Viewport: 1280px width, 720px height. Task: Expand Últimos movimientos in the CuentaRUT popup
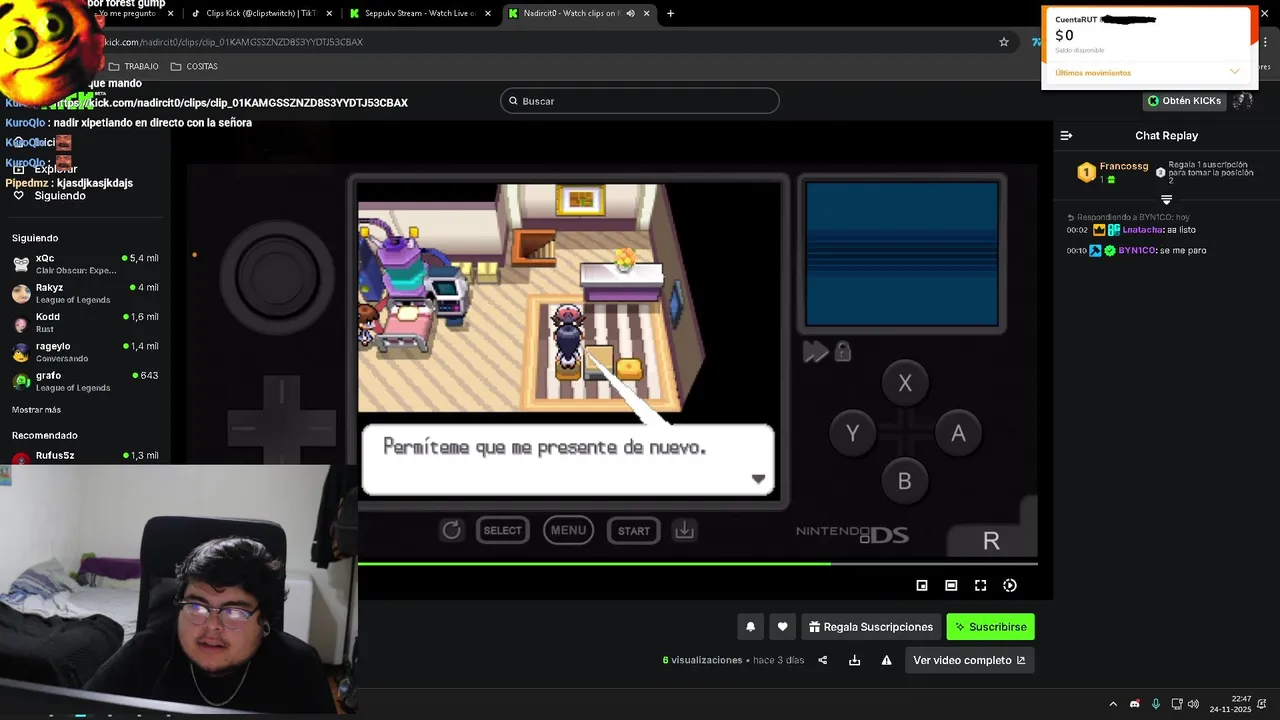tap(1234, 72)
